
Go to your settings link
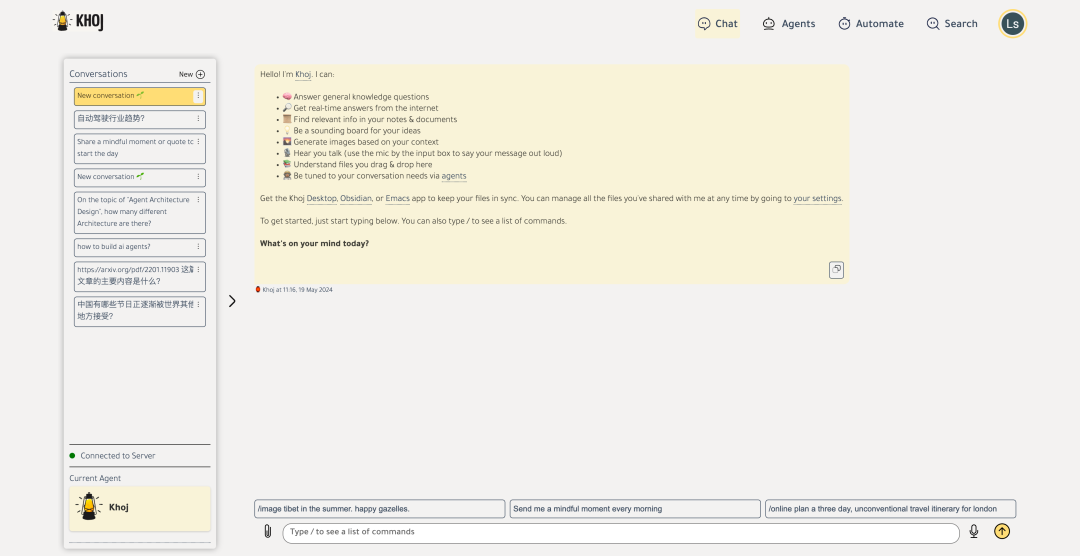[818, 199]
